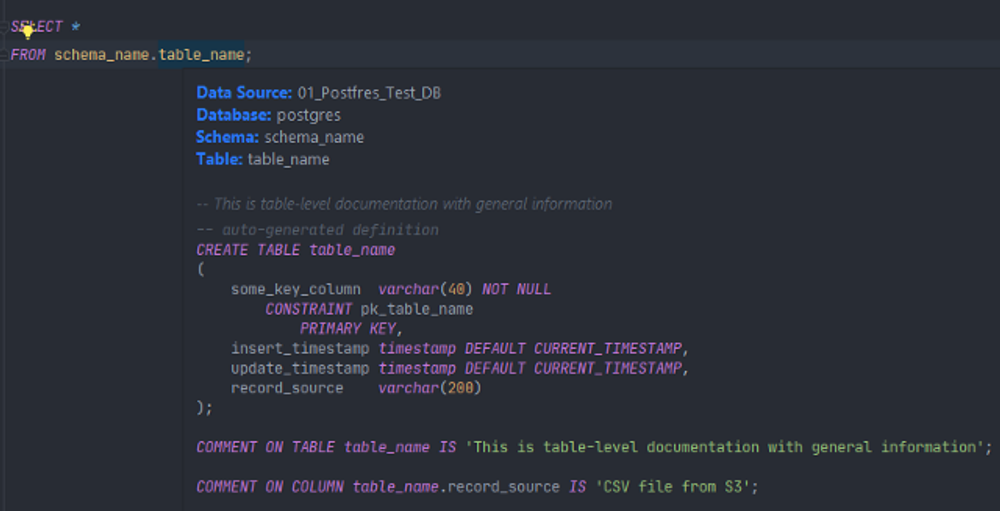Click the italic table-level documentation comment
This screenshot has height=511, width=1000.
point(404,204)
